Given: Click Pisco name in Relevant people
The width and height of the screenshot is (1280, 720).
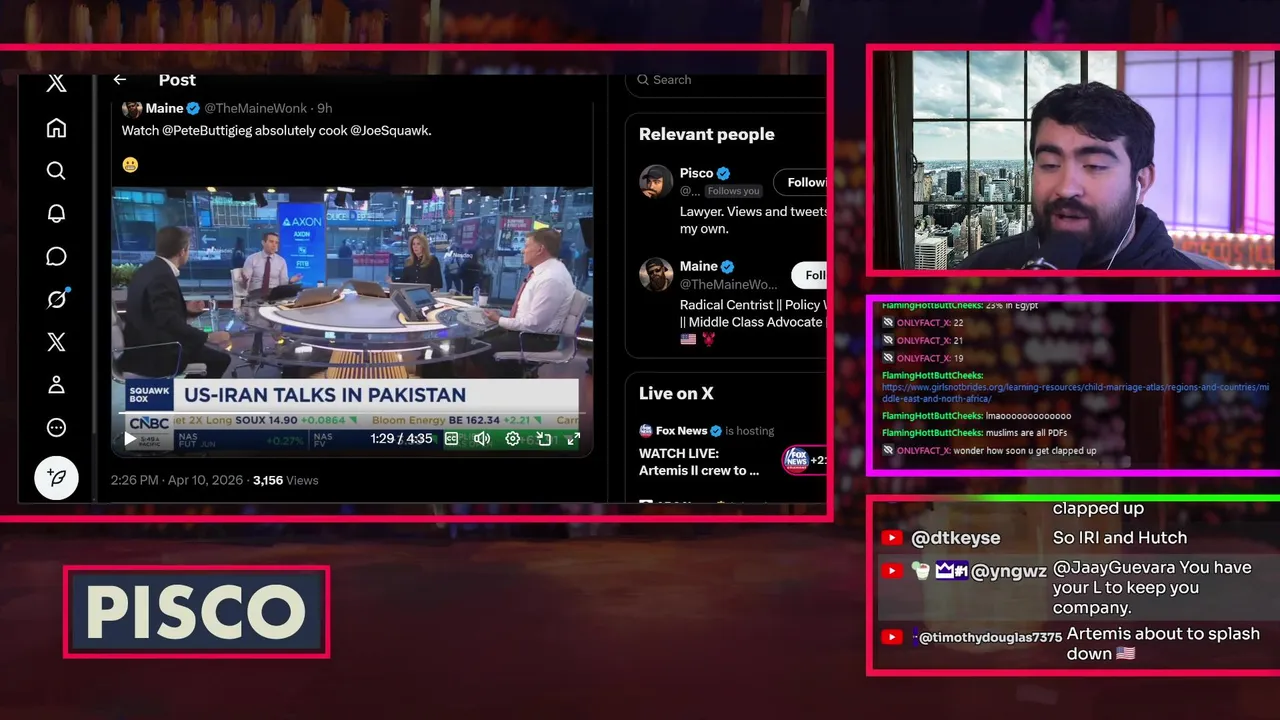Looking at the screenshot, I should (696, 173).
